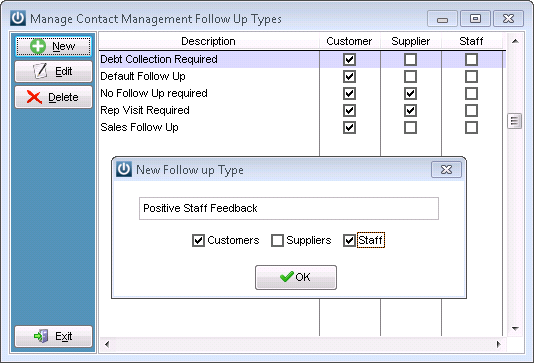
Task: Click the app power icon in main title bar
Action: click(x=18, y=18)
